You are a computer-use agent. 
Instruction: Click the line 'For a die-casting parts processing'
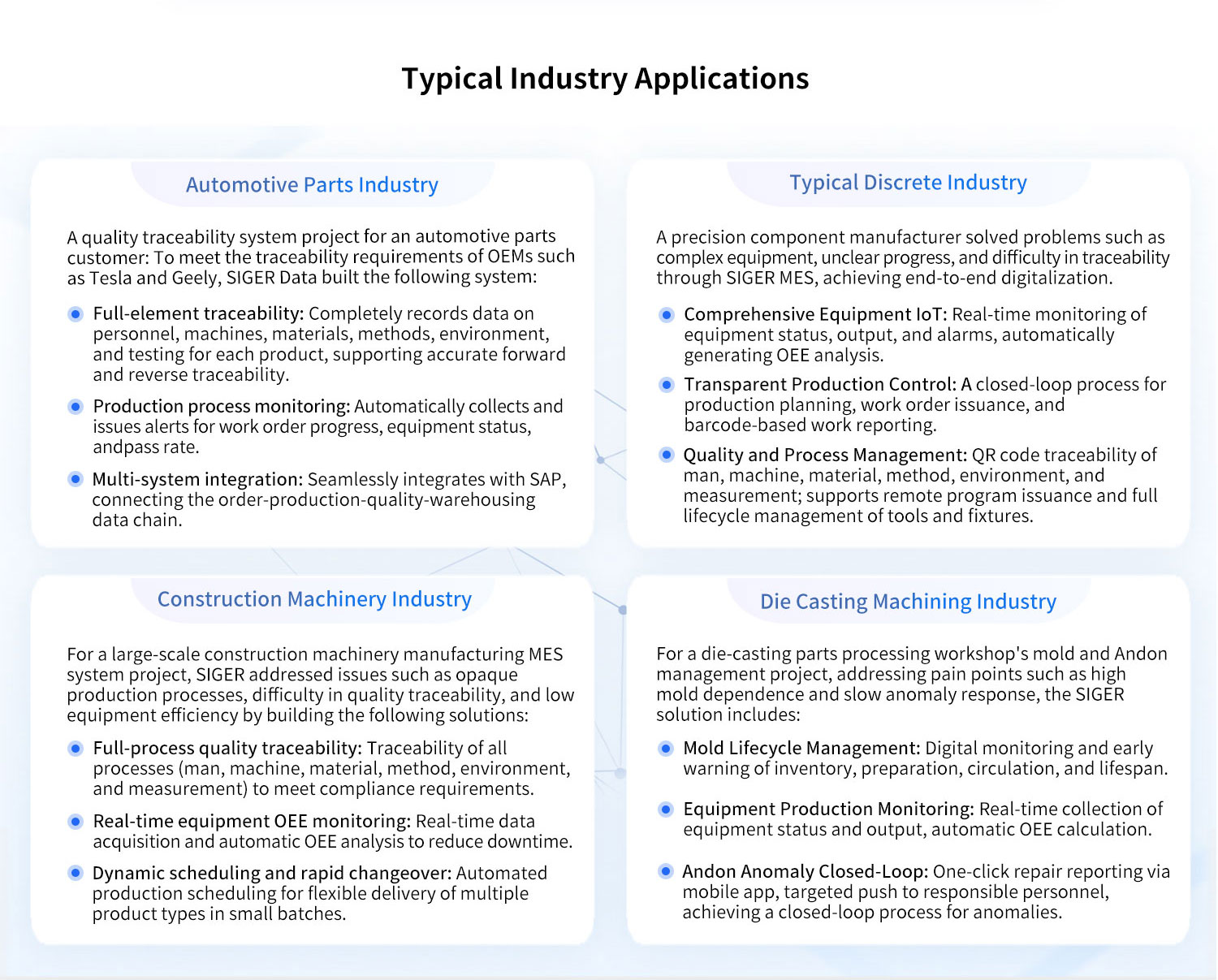click(x=912, y=654)
